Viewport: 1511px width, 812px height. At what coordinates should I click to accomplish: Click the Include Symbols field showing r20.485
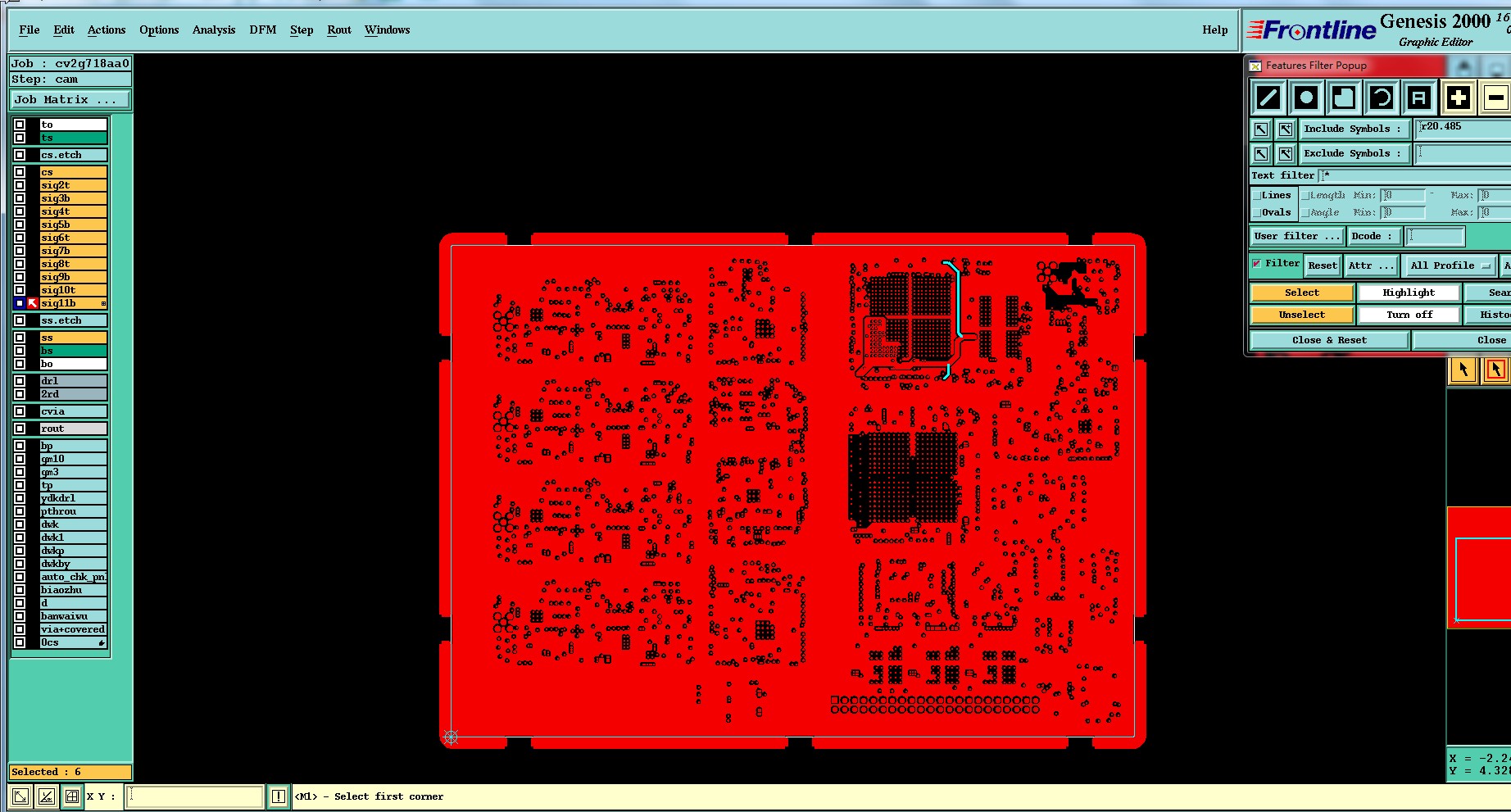point(1463,129)
